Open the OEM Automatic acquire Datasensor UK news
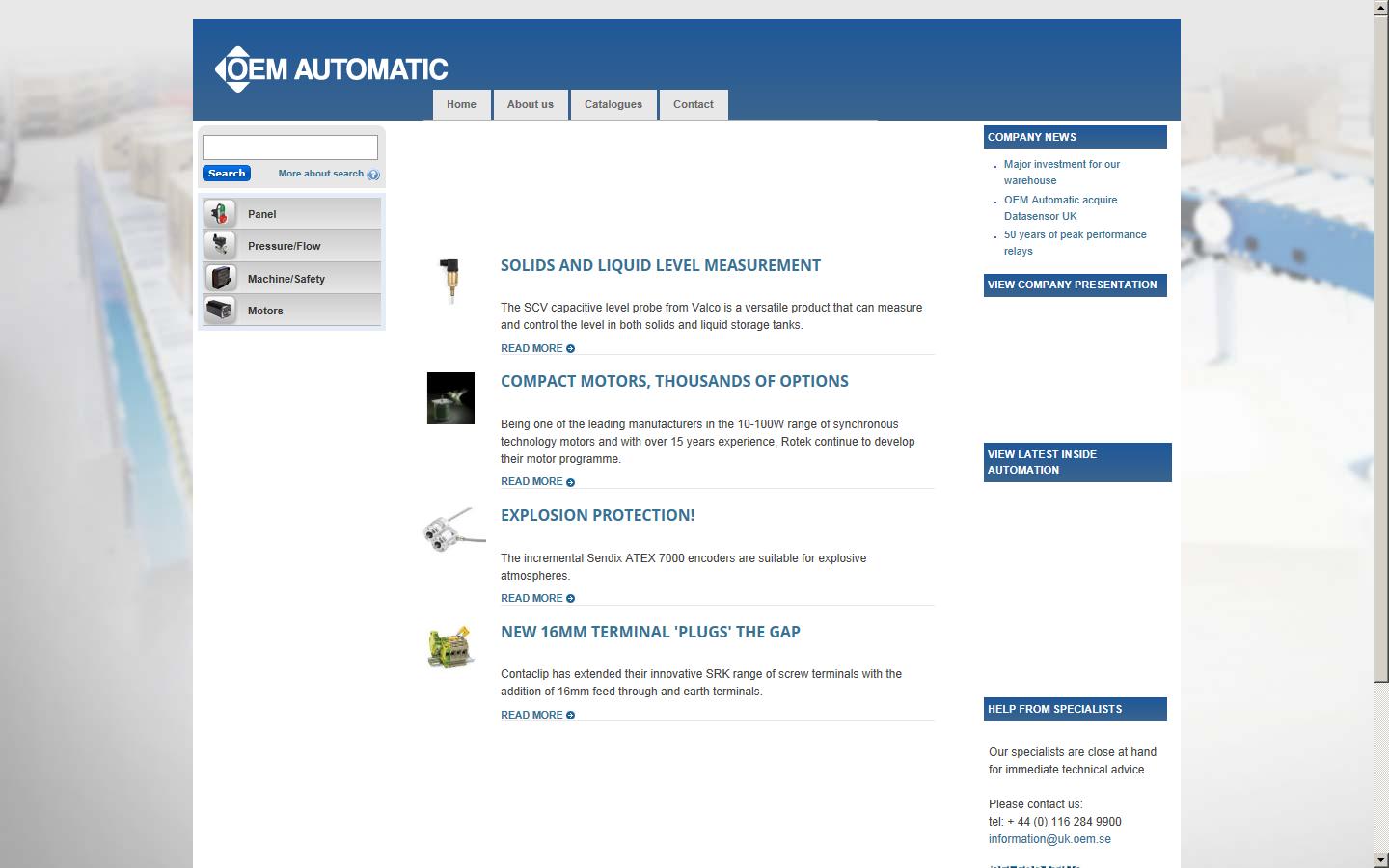This screenshot has width=1389, height=868. (x=1060, y=207)
